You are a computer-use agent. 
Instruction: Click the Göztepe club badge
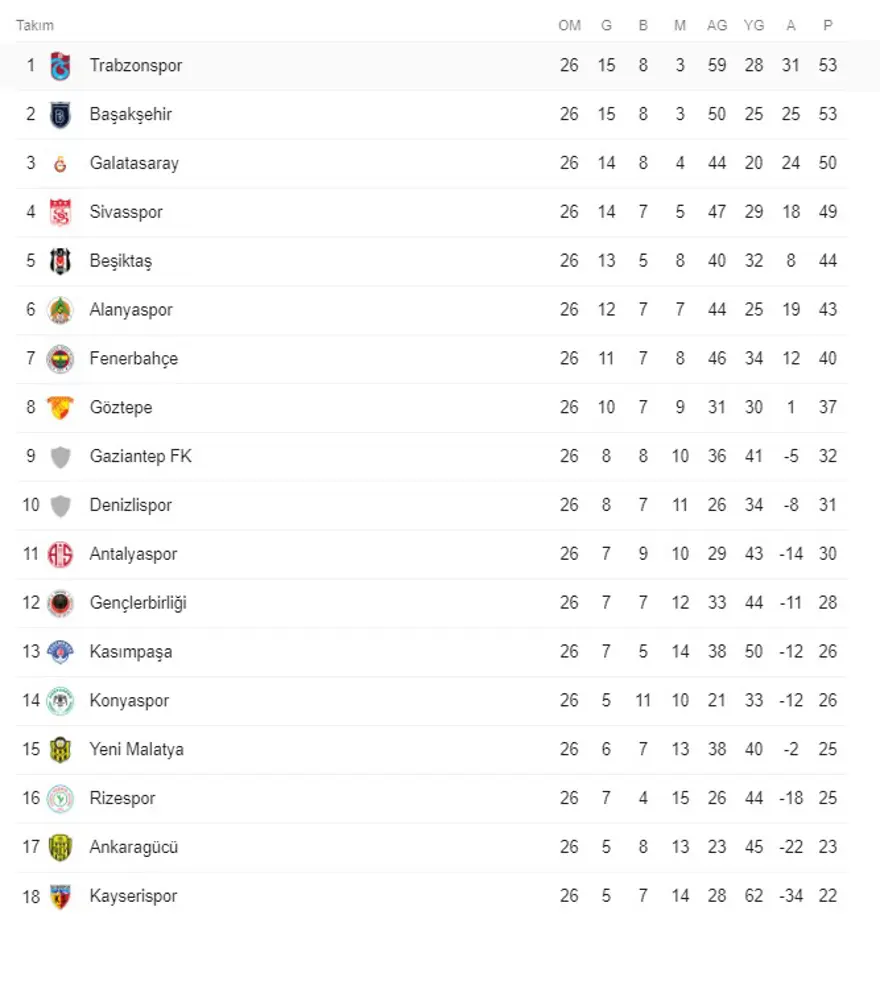coord(61,408)
